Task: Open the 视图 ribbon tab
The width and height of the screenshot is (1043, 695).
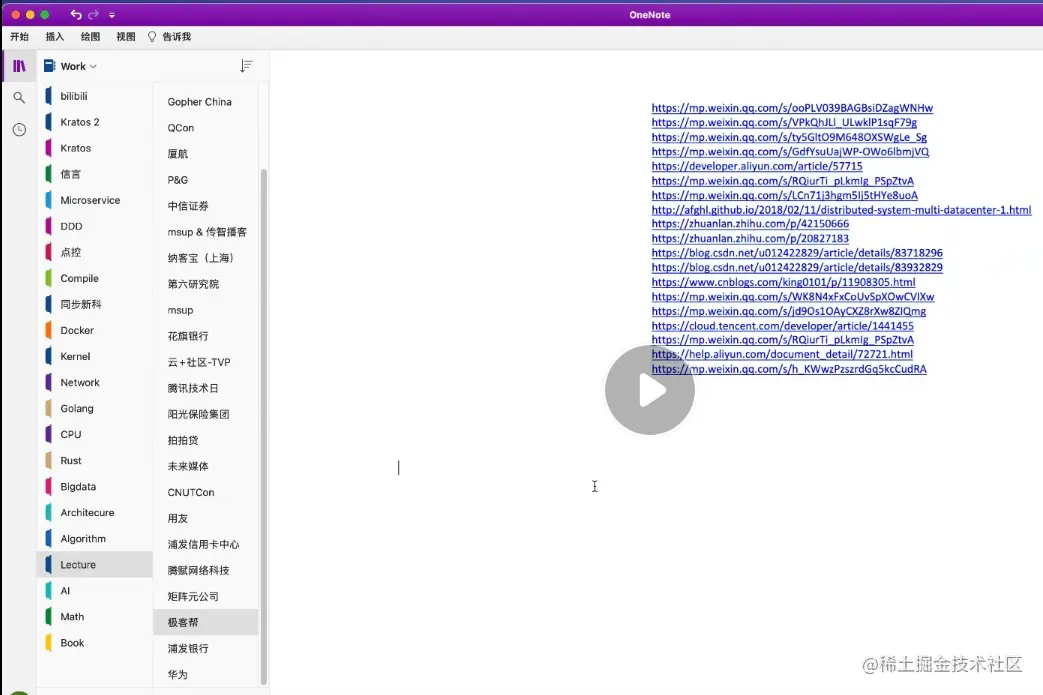Action: pos(126,37)
